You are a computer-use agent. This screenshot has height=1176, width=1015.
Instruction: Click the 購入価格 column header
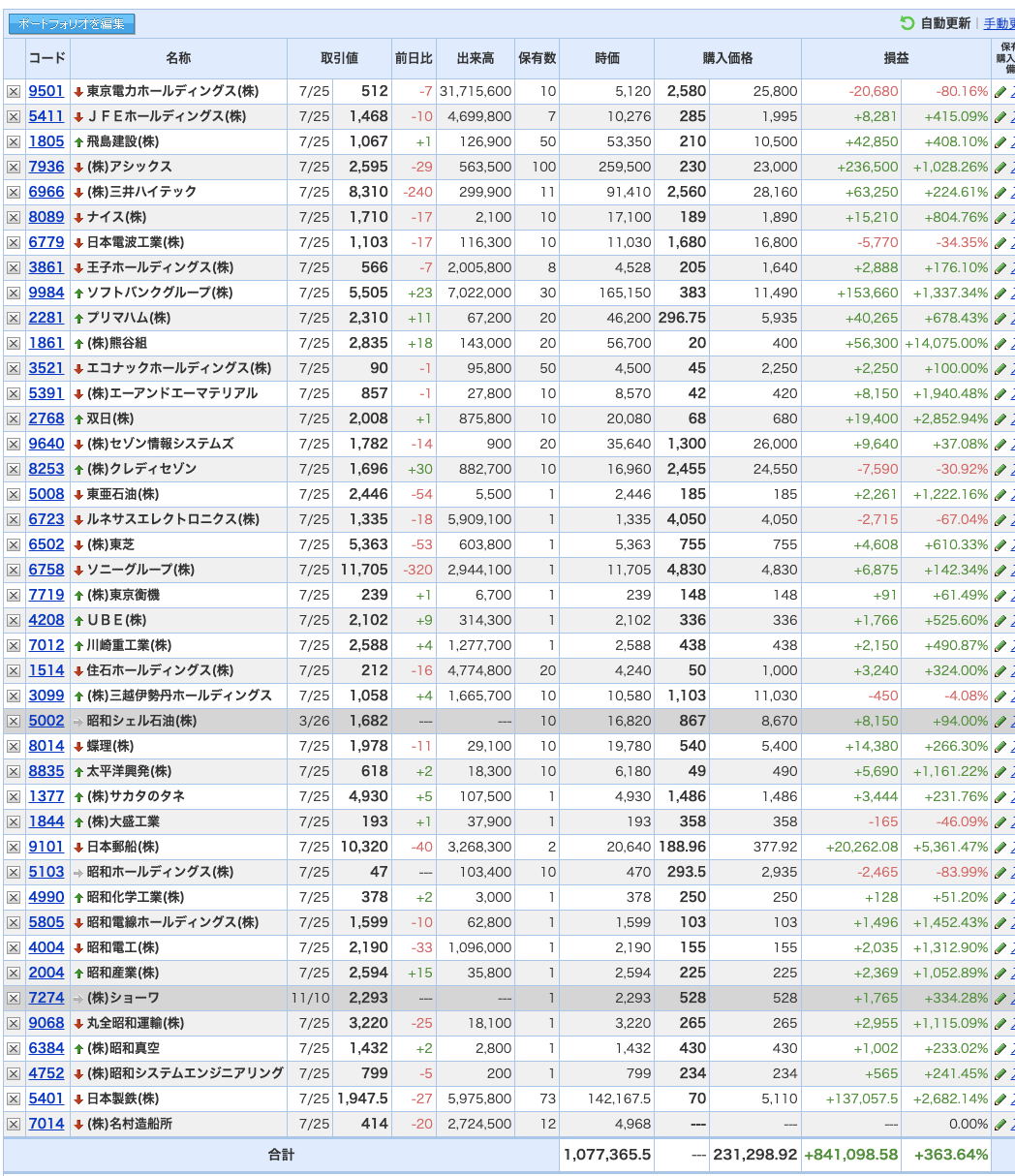tap(727, 58)
